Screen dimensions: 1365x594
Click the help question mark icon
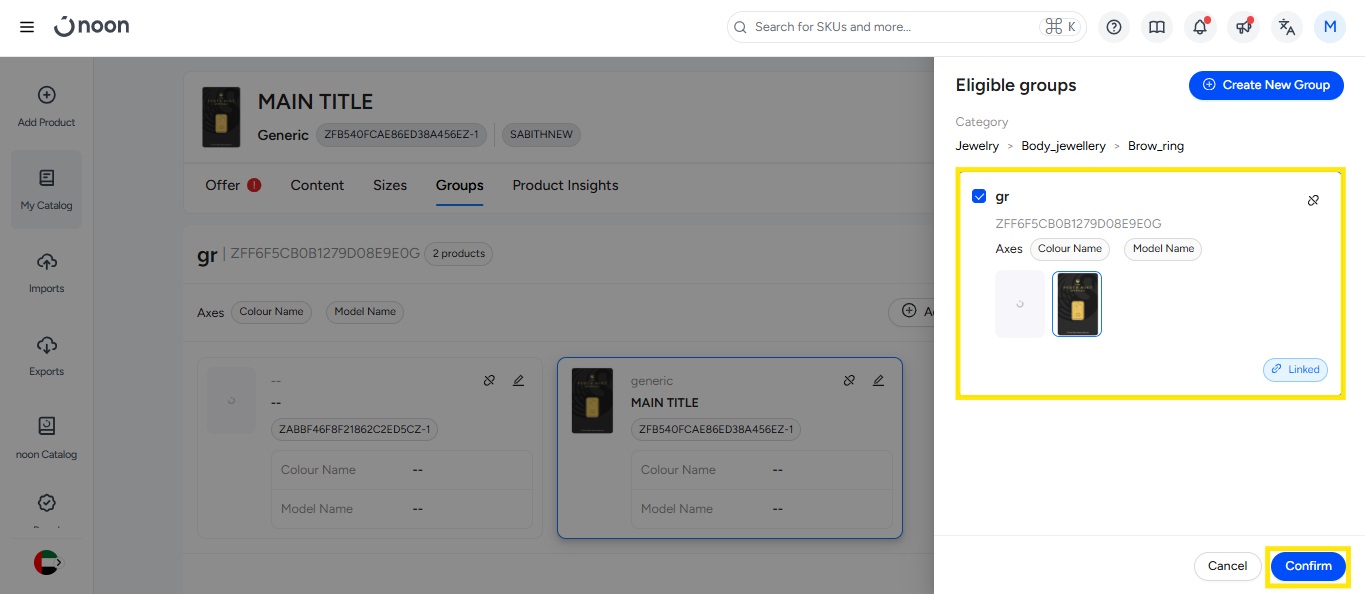coord(1114,27)
